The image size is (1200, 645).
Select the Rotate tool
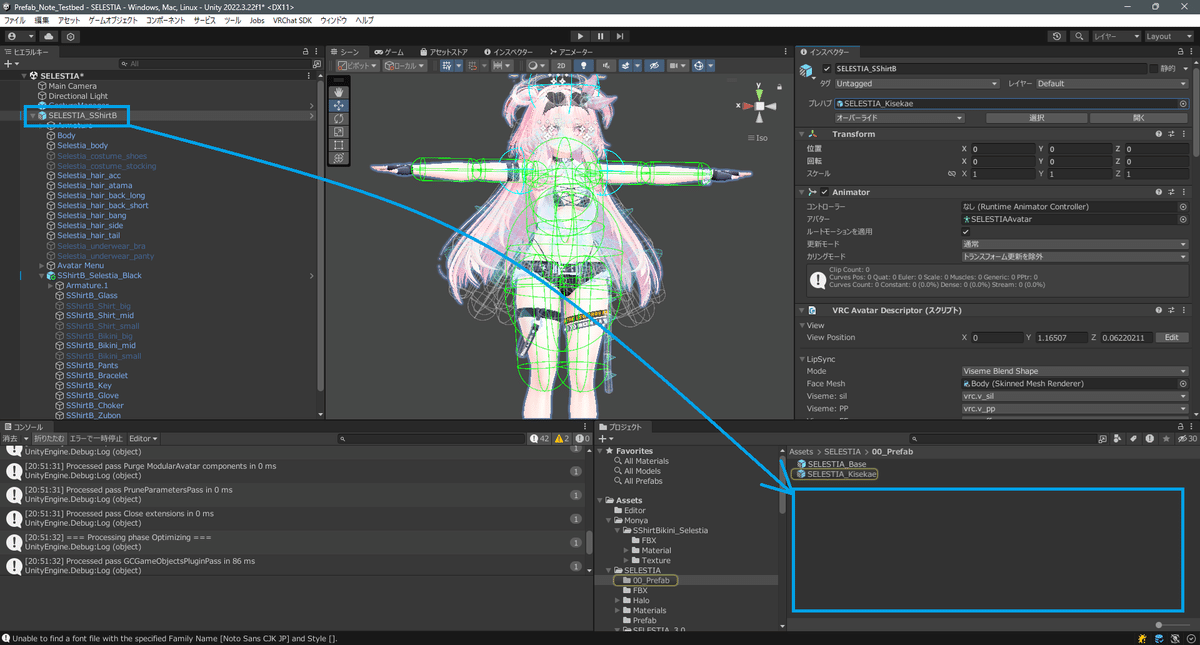(x=339, y=119)
